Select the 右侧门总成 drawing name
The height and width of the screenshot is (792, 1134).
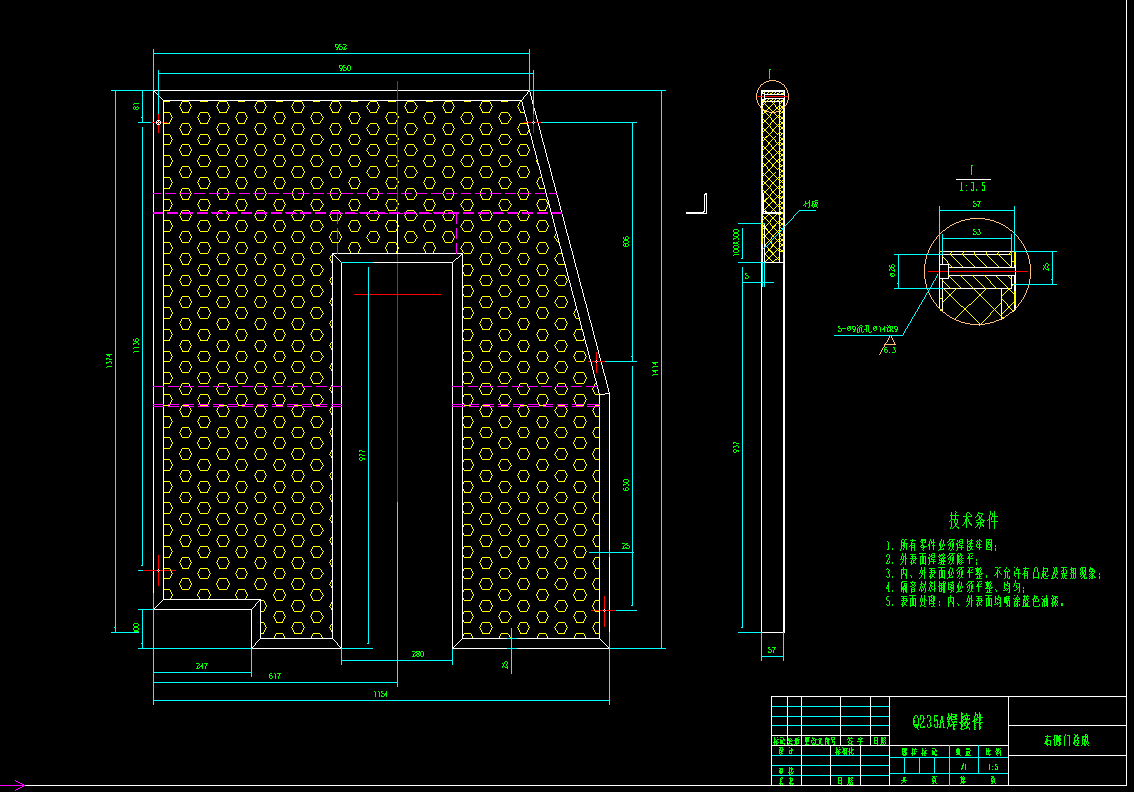click(x=1067, y=741)
